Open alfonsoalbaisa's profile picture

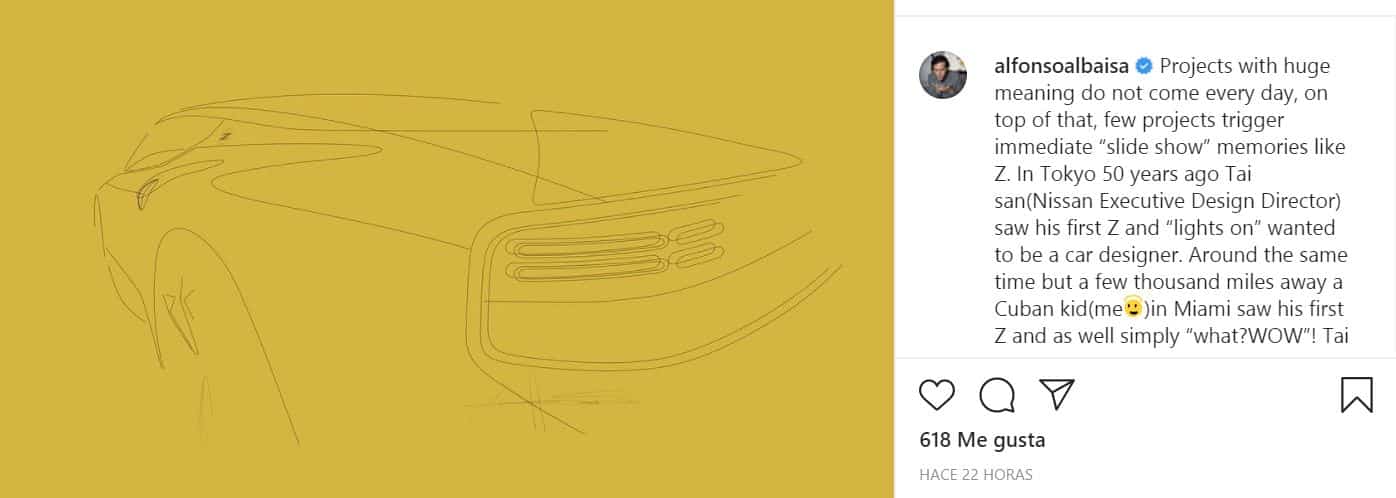tap(943, 75)
